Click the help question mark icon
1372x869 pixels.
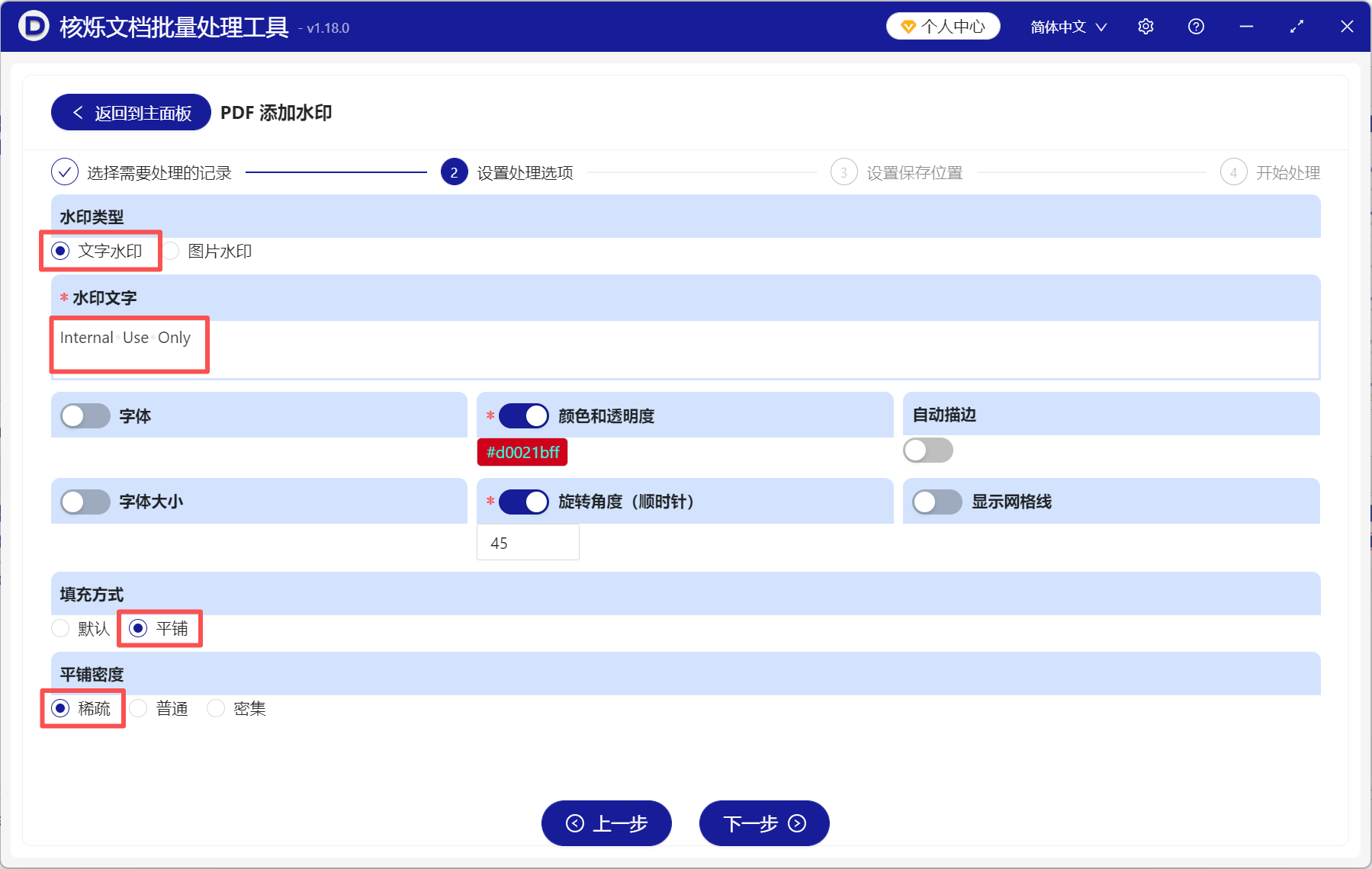pos(1195,26)
